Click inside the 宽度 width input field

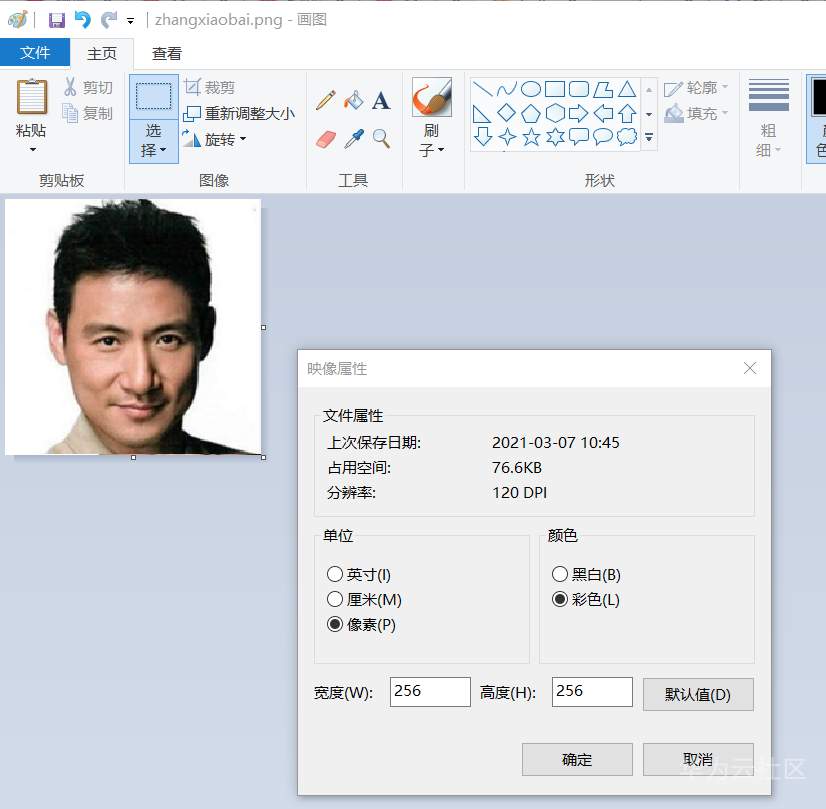click(x=430, y=691)
